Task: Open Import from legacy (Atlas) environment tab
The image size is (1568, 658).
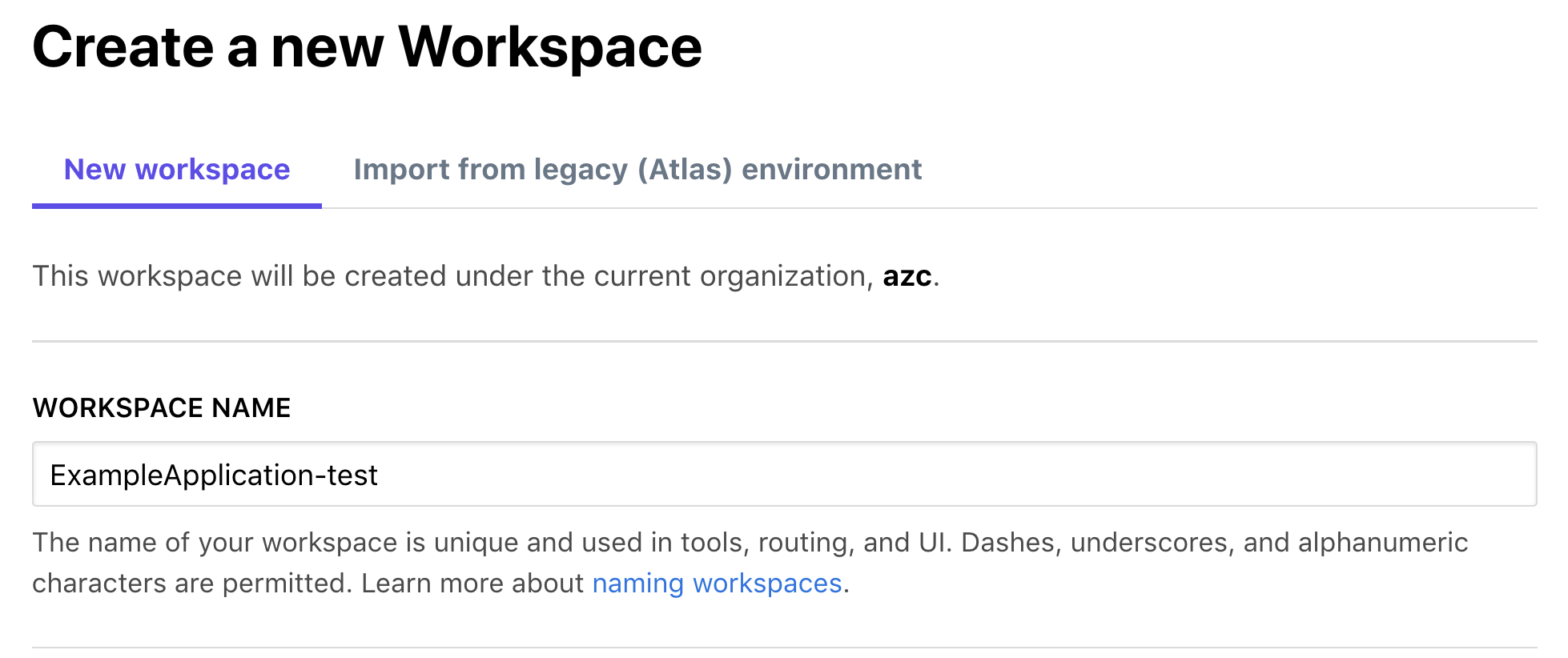Action: 637,170
